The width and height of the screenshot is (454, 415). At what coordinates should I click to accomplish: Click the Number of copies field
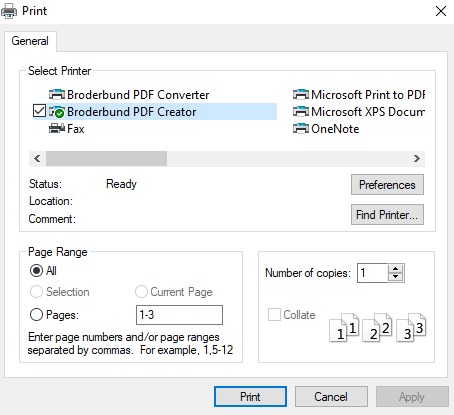(x=372, y=273)
